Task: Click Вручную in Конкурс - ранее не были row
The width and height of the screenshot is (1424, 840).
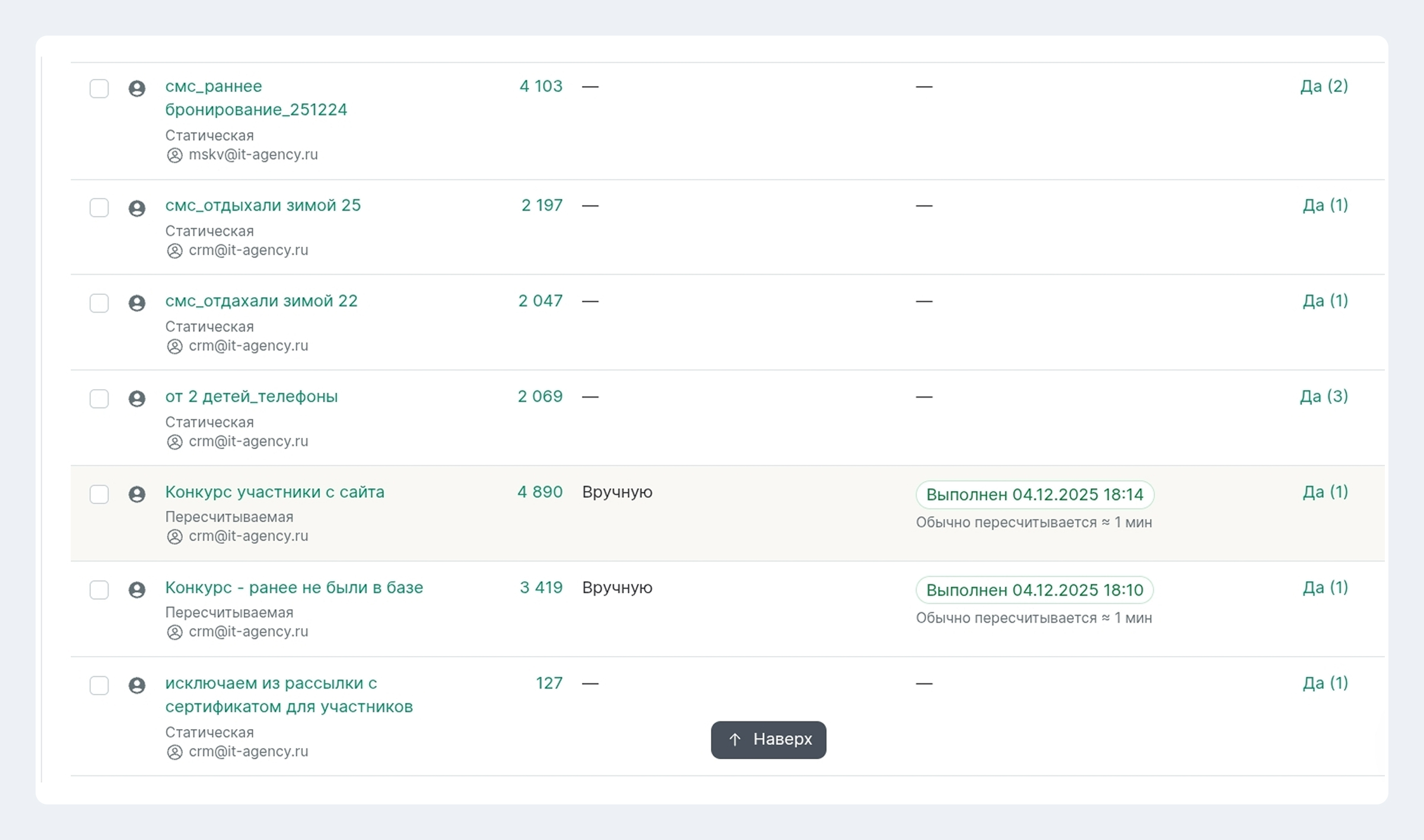Action: point(617,588)
